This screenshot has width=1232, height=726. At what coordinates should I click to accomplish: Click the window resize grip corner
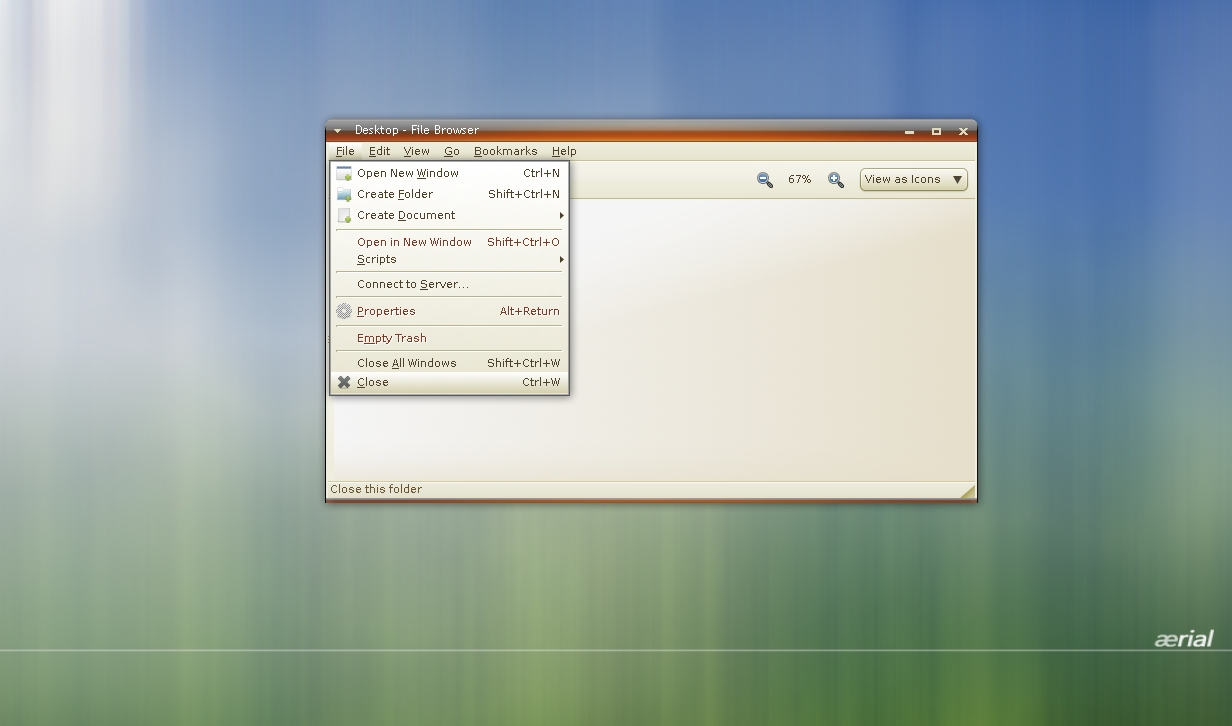pyautogui.click(x=968, y=490)
